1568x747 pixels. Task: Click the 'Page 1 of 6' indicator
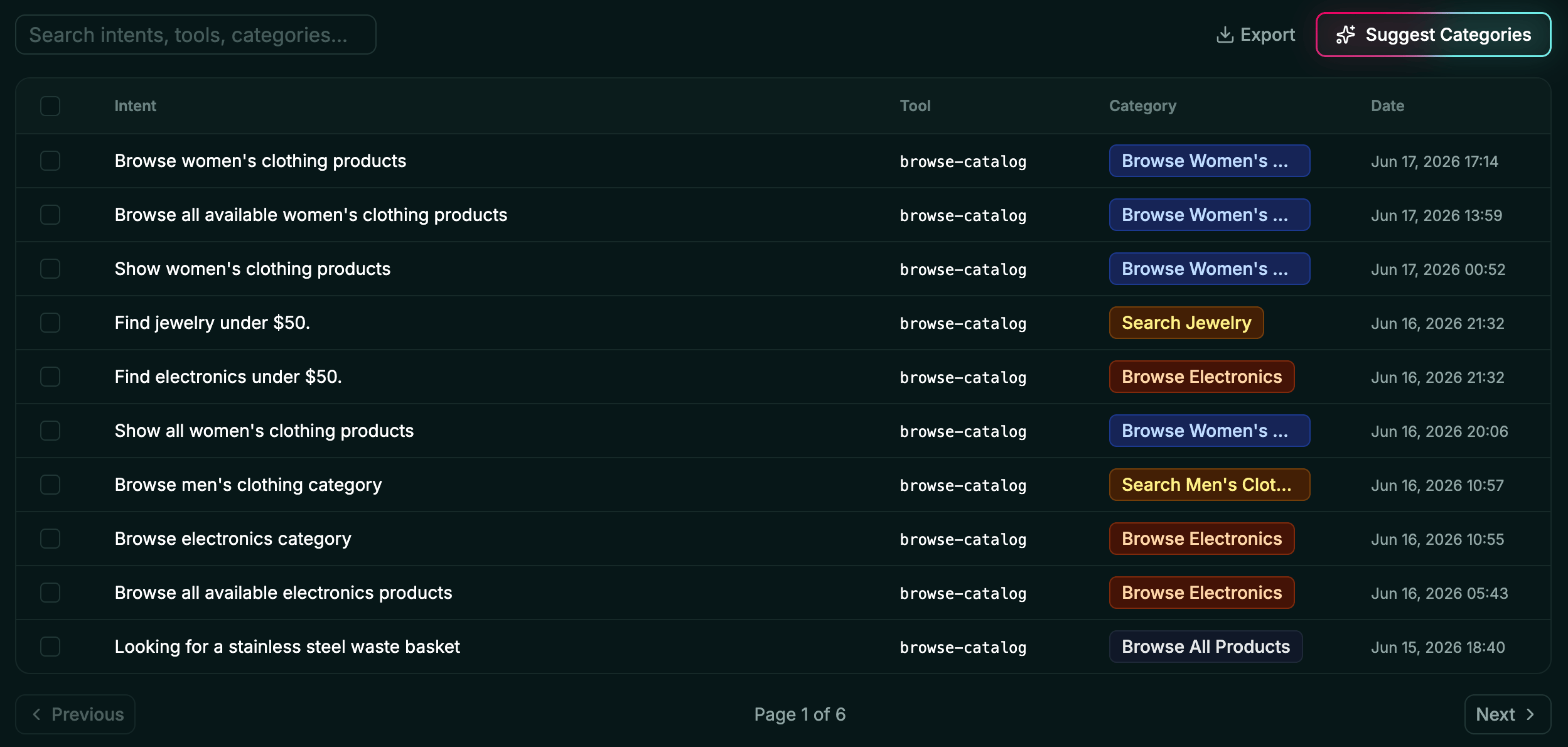800,714
